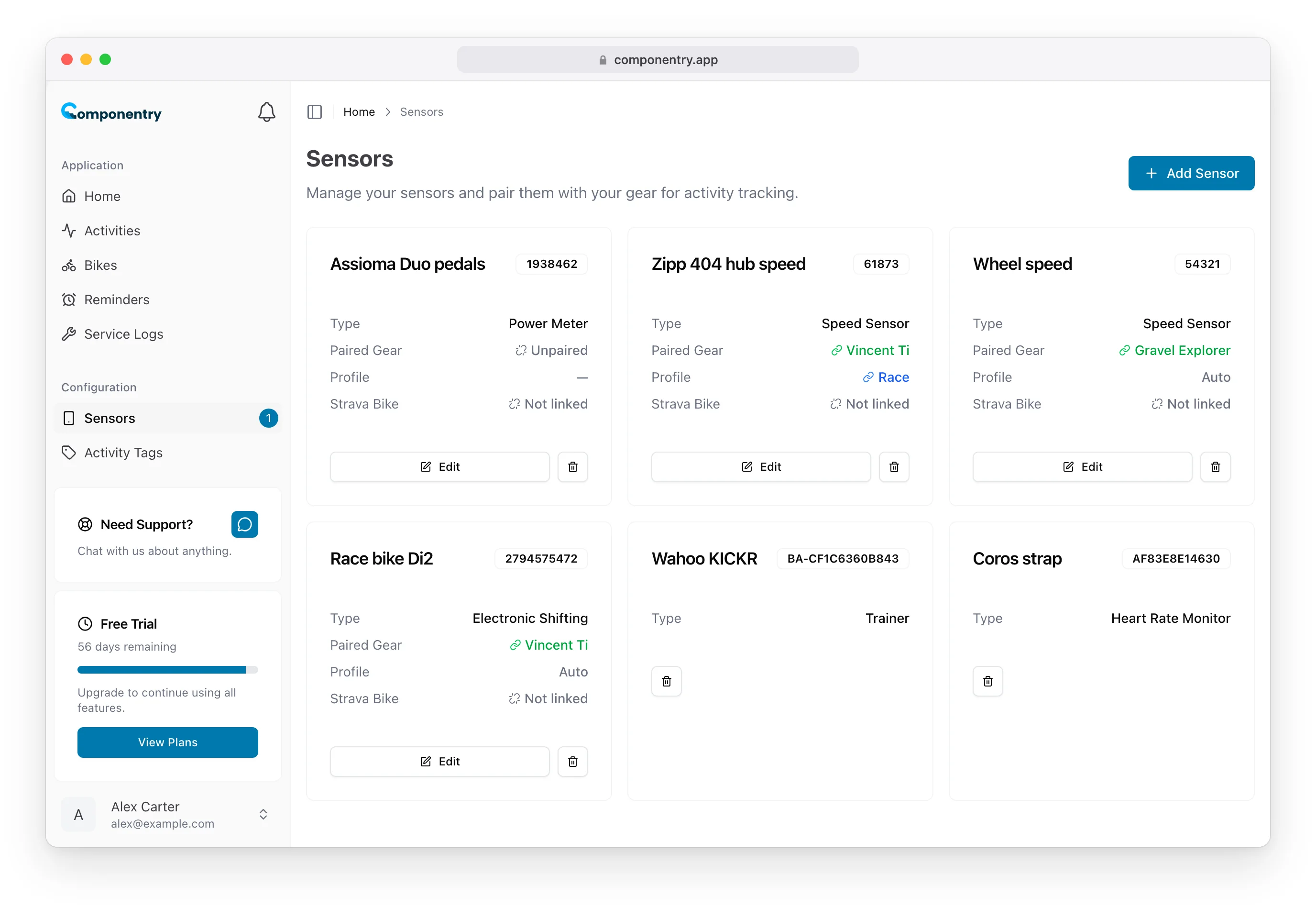Click the Unpaired status on Assioma card
1316x908 pixels.
pos(551,351)
